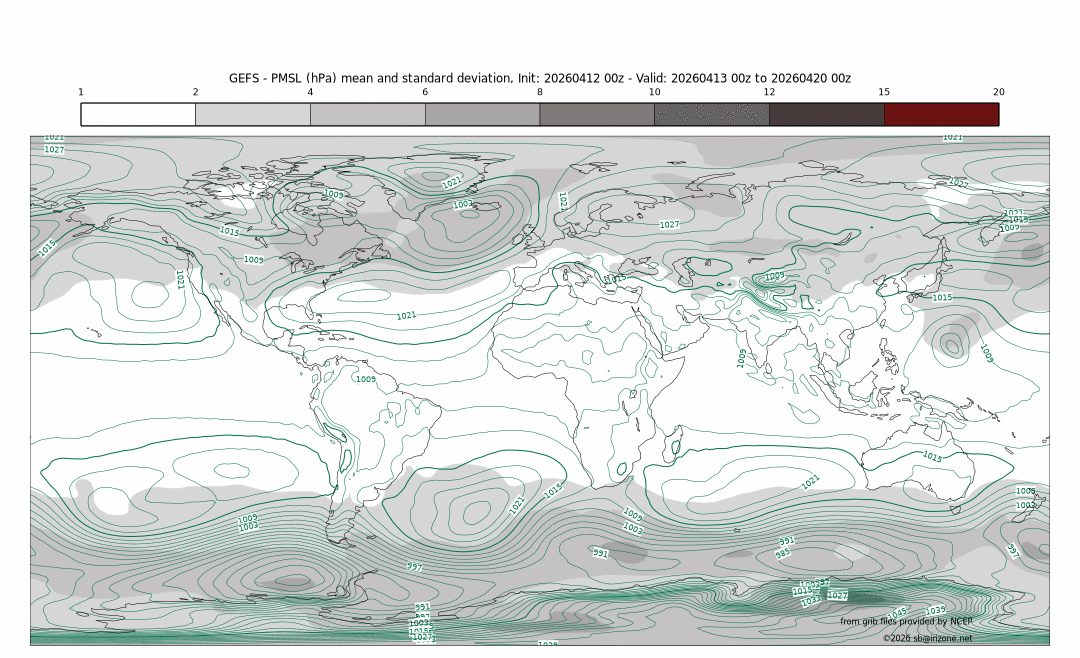The width and height of the screenshot is (1080, 658).
Task: Select the 8–10 dark gray colorbar segment
Action: coord(597,114)
